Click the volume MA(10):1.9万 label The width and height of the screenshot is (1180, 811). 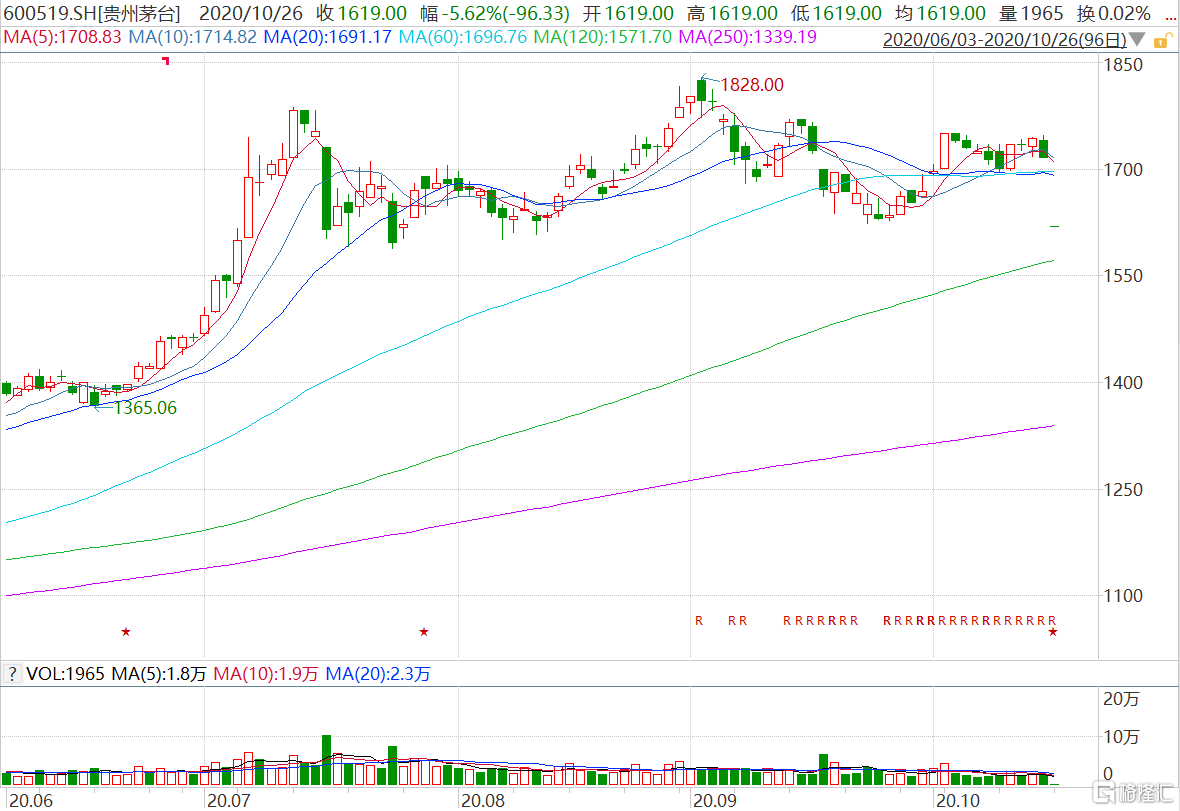(266, 674)
